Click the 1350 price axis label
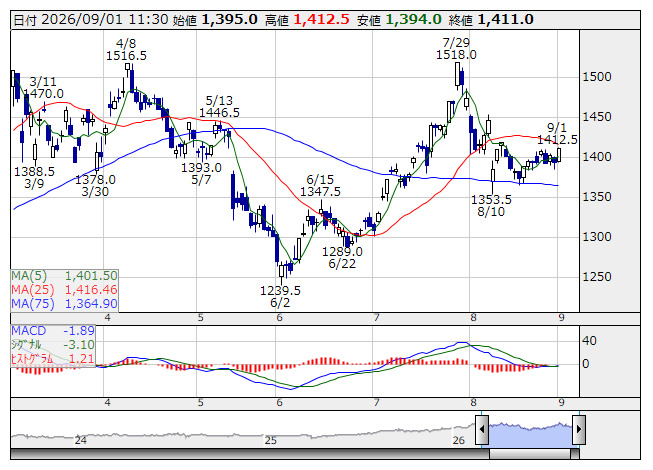653x470 pixels. [x=597, y=197]
